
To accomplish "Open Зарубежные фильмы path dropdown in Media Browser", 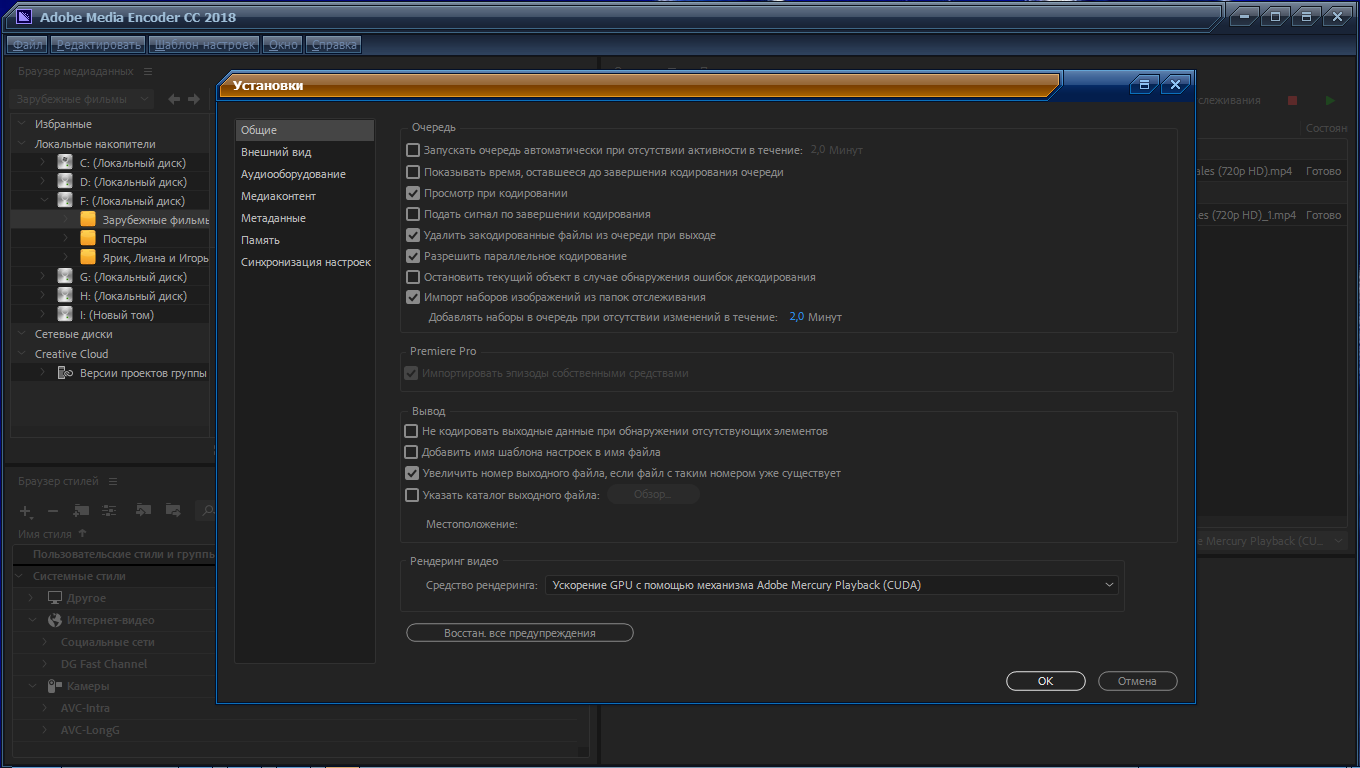I will [x=82, y=99].
